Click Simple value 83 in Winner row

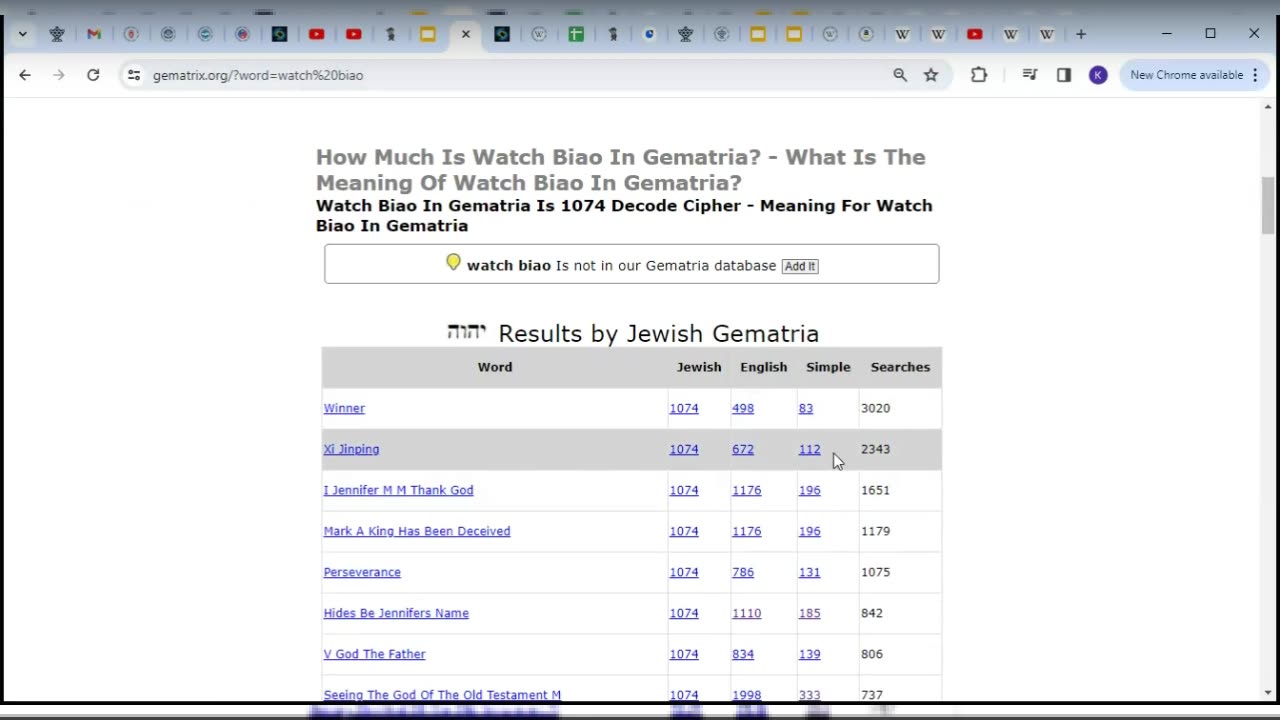[x=806, y=408]
